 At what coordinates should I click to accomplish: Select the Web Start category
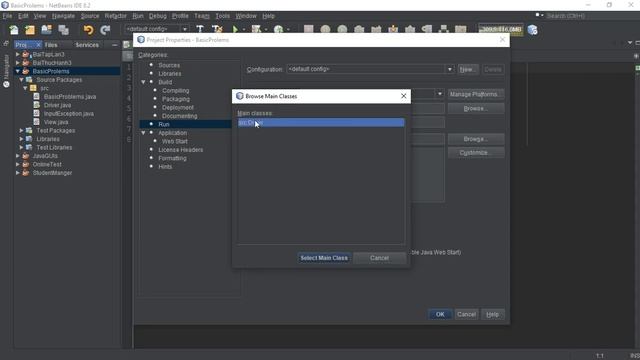[x=175, y=141]
